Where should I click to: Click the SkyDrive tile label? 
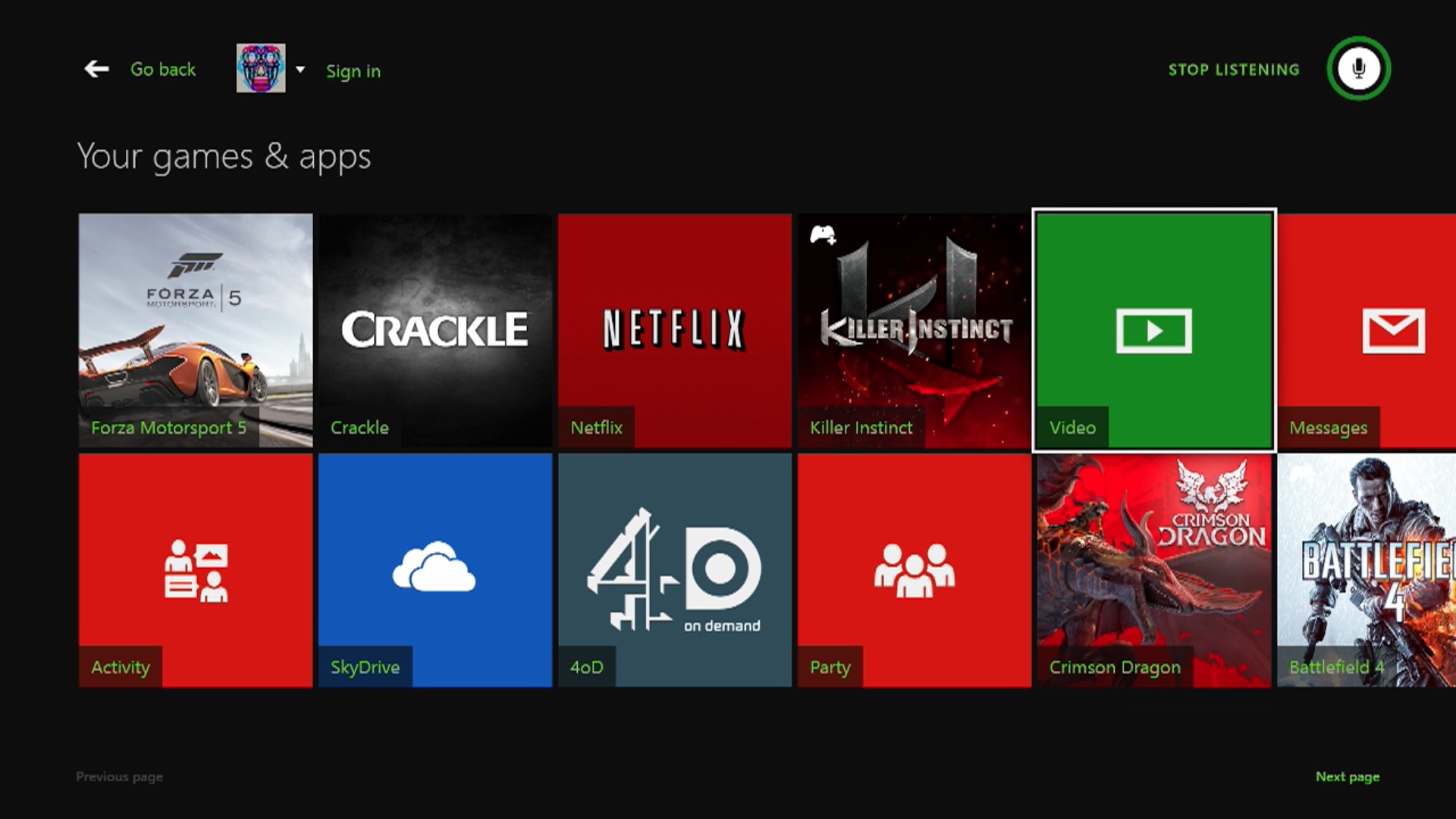365,667
